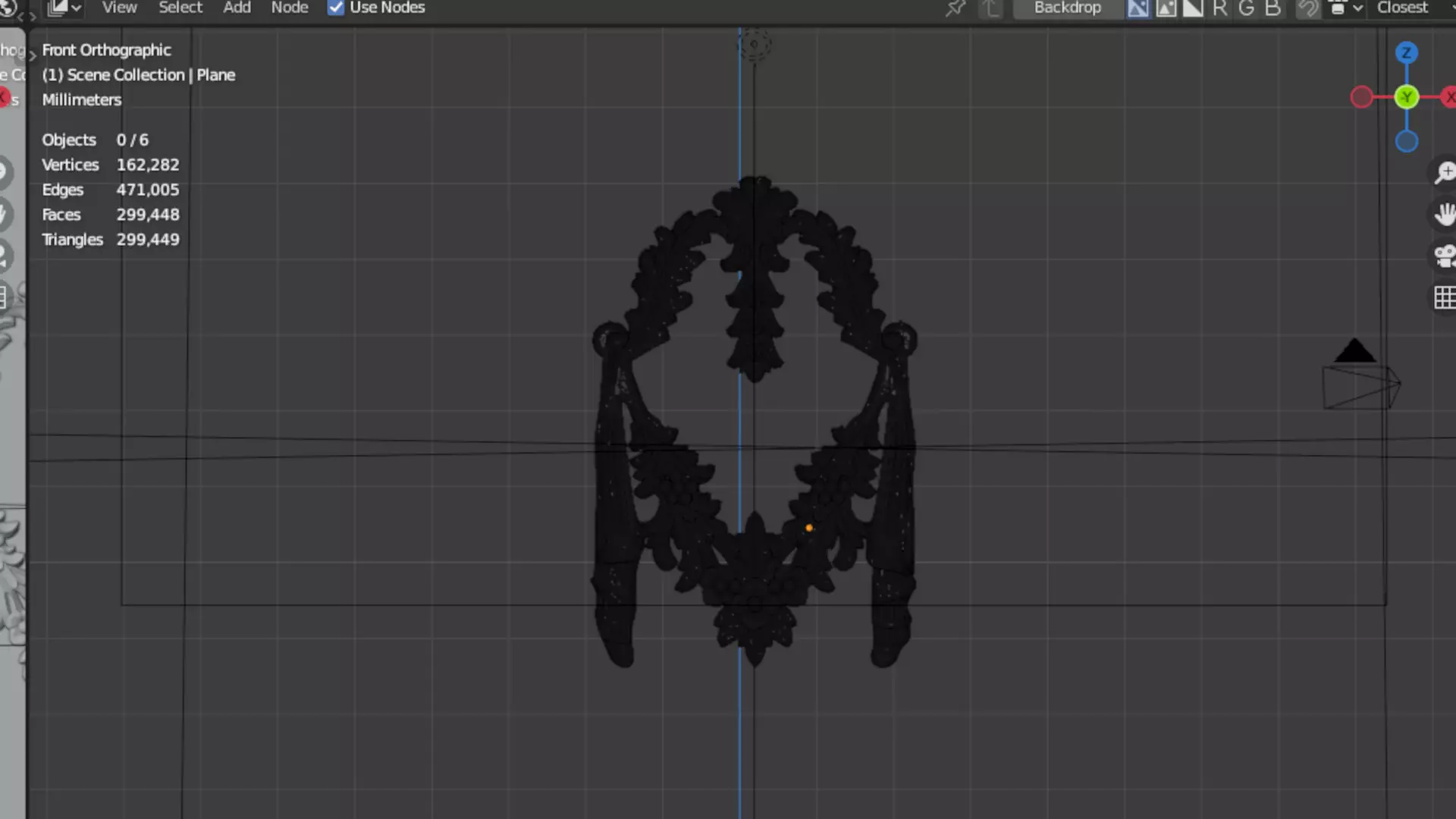1456x819 pixels.
Task: Toggle the camera view icon
Action: click(1444, 256)
